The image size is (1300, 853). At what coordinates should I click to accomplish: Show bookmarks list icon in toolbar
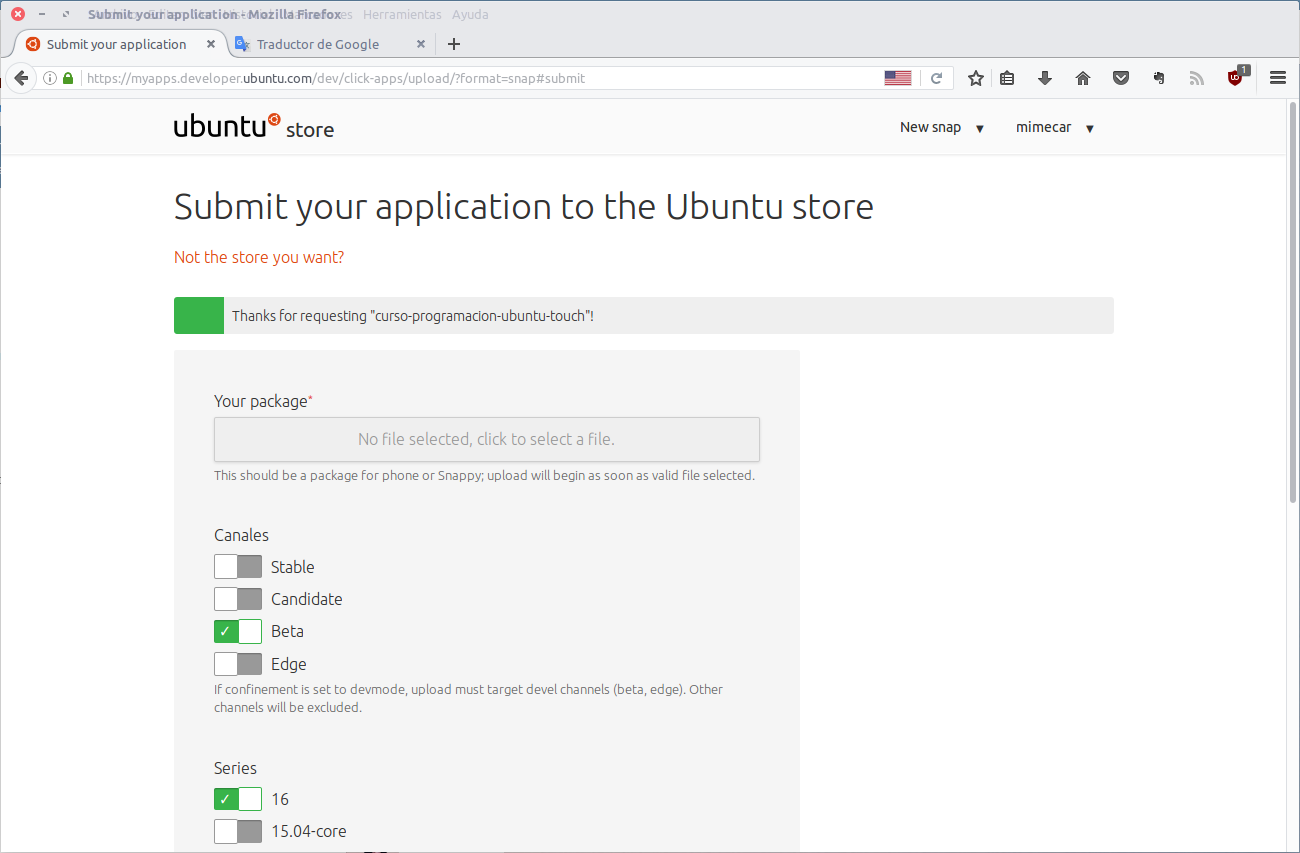coord(1008,78)
